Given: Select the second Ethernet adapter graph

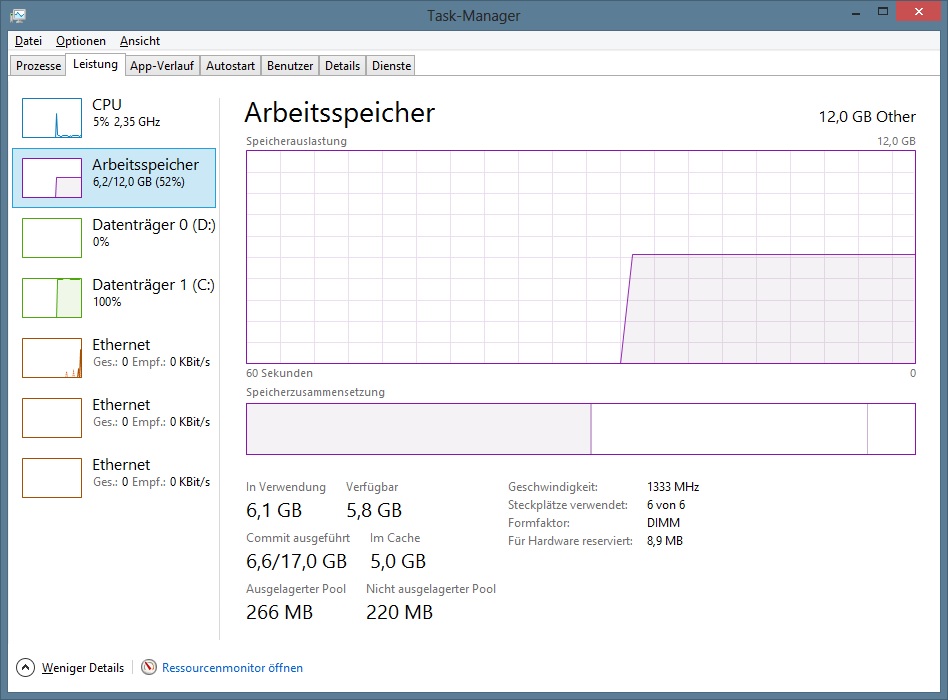Looking at the screenshot, I should coord(52,418).
